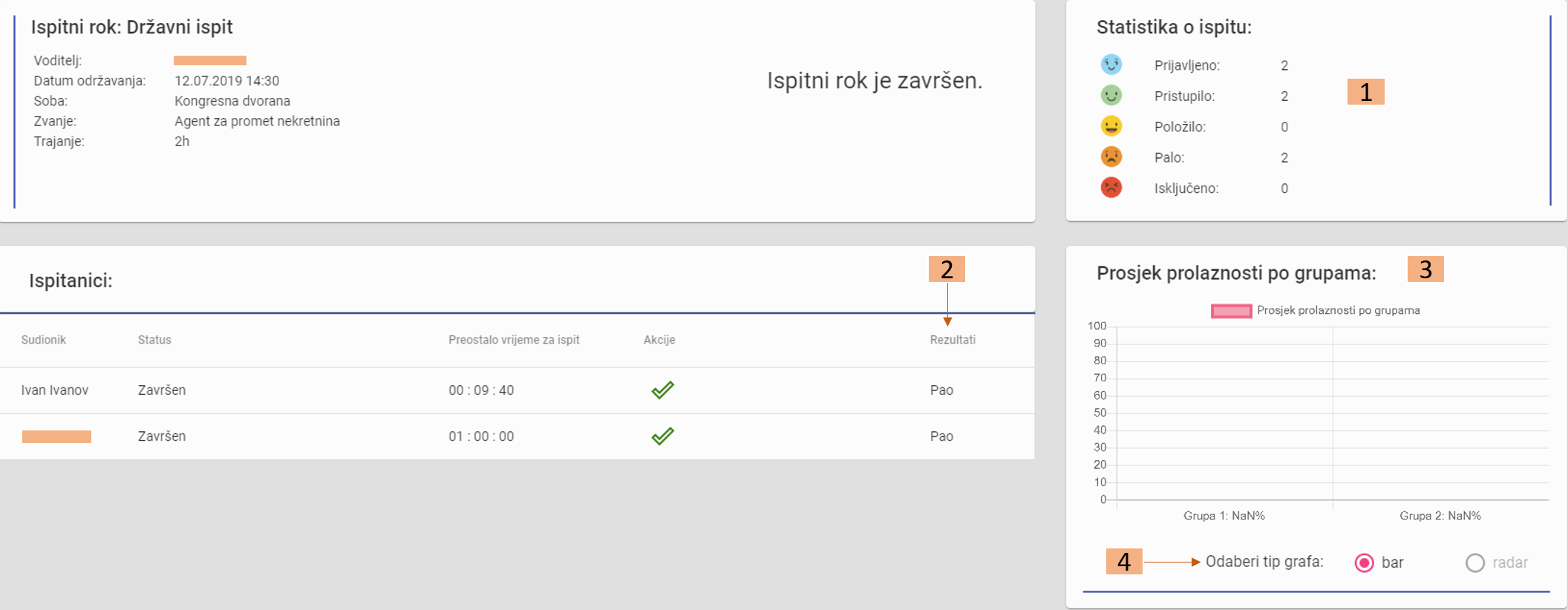Click the red Isključeno angry face icon

pyautogui.click(x=1111, y=187)
